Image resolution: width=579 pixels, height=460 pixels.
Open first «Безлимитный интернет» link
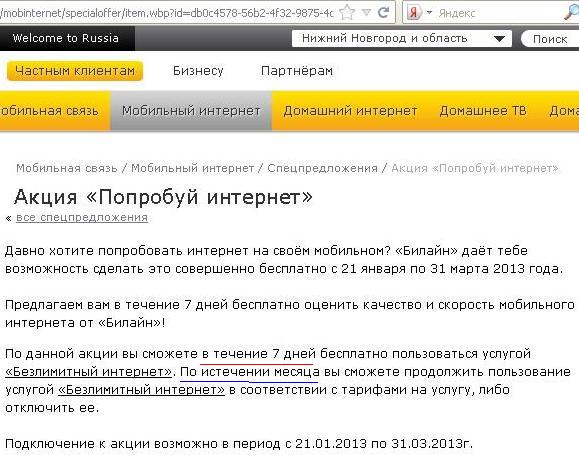point(89,371)
